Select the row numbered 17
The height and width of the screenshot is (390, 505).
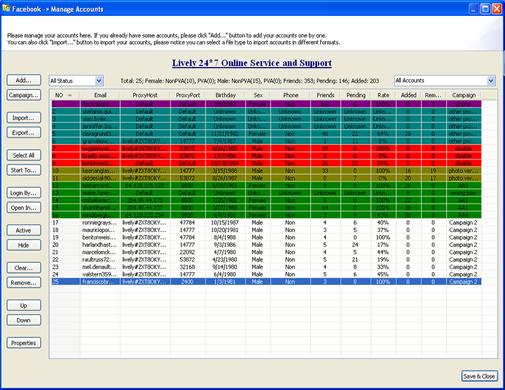click(x=266, y=222)
